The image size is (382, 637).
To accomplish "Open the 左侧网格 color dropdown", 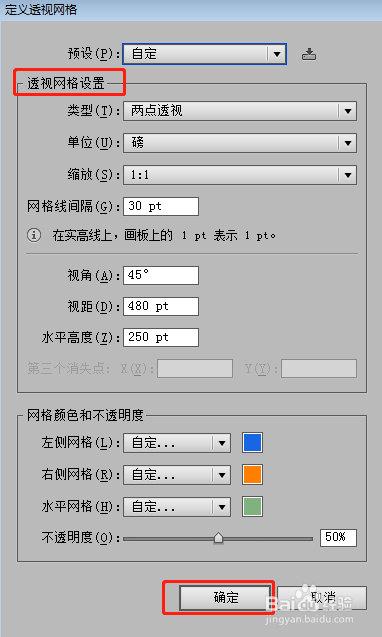I will coord(177,443).
